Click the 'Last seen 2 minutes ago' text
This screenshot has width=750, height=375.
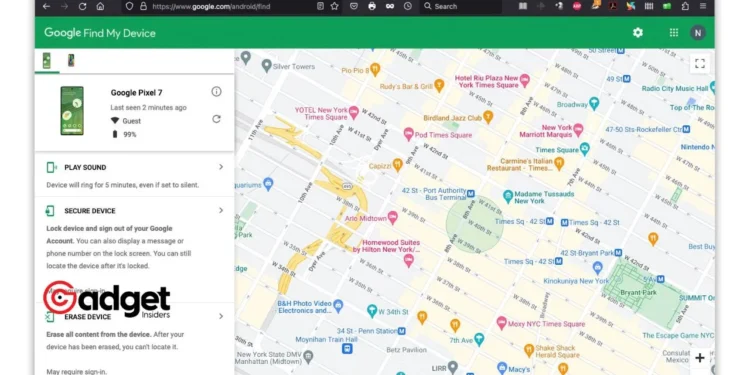(148, 108)
